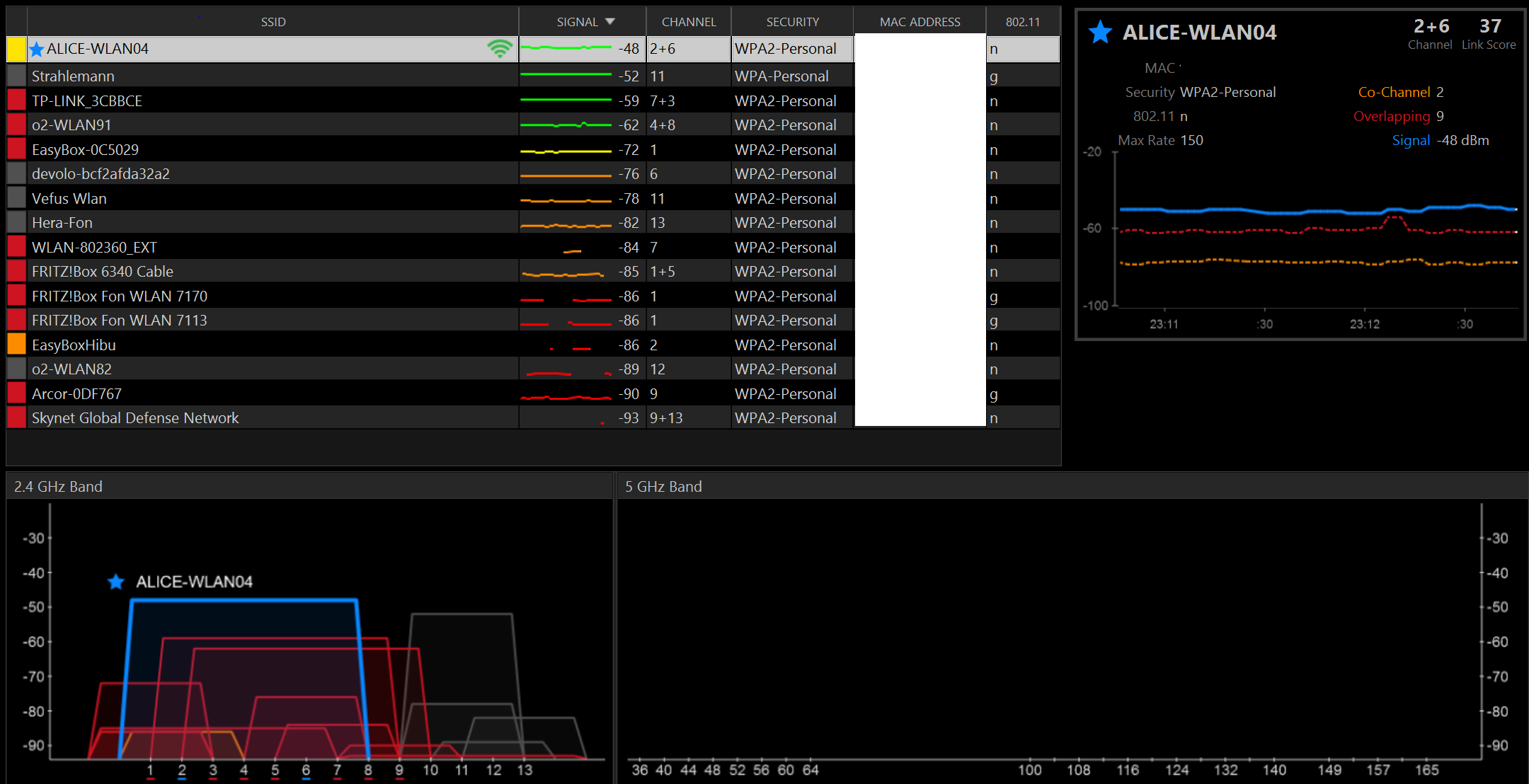The height and width of the screenshot is (784, 1529).
Task: Click the green Wi-Fi connected icon
Action: (500, 49)
